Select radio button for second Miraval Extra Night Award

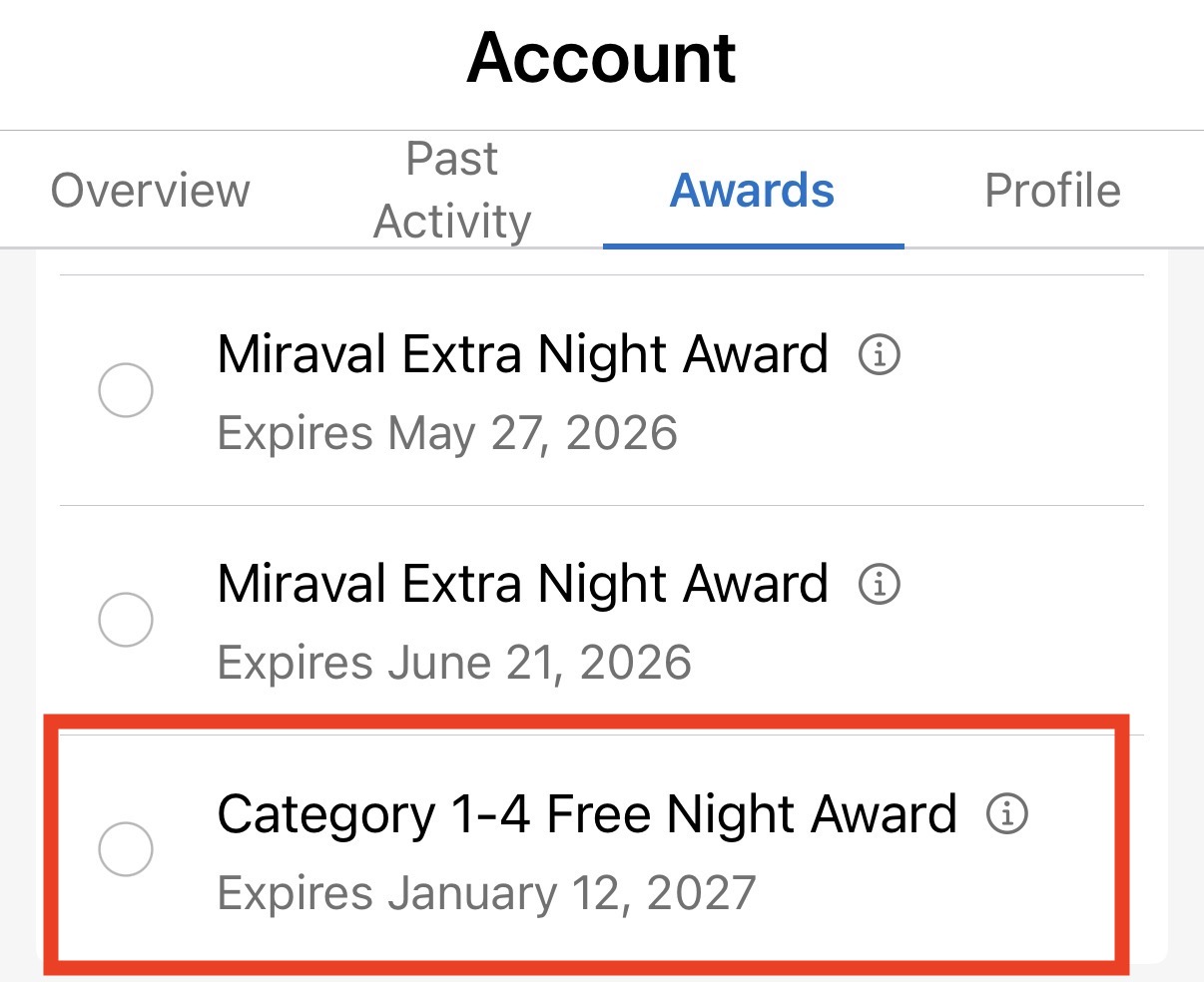coord(126,619)
